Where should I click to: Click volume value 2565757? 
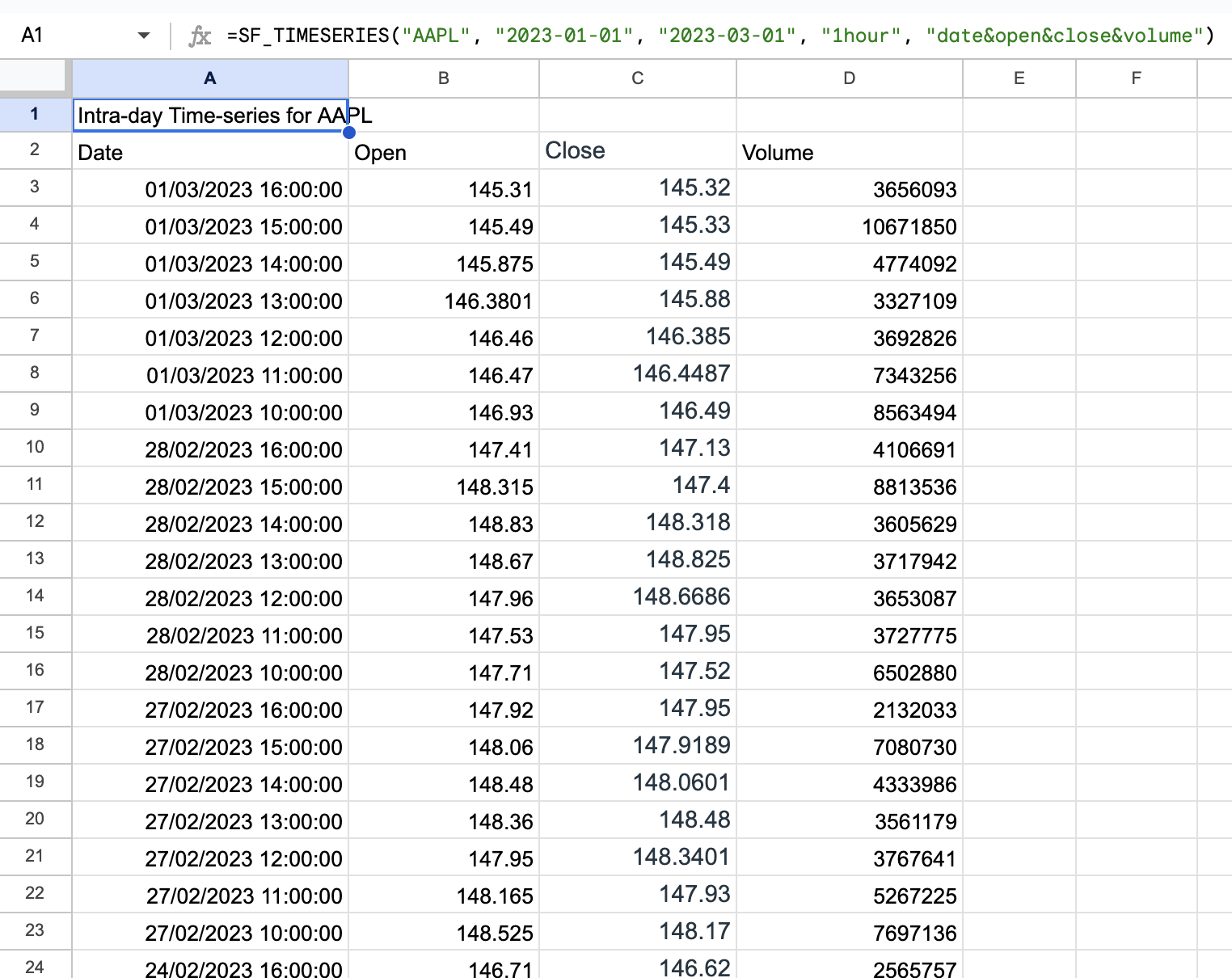pos(850,965)
